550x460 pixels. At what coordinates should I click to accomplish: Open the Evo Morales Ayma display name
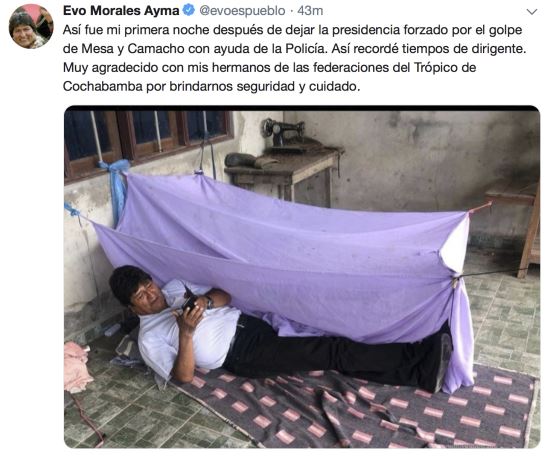[x=121, y=11]
